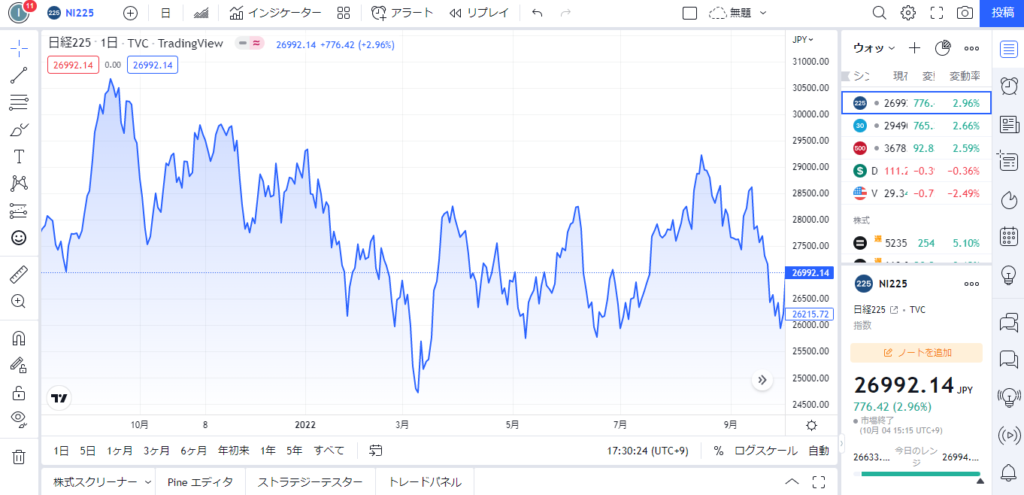Toggle 自動 auto scale

[x=818, y=451]
